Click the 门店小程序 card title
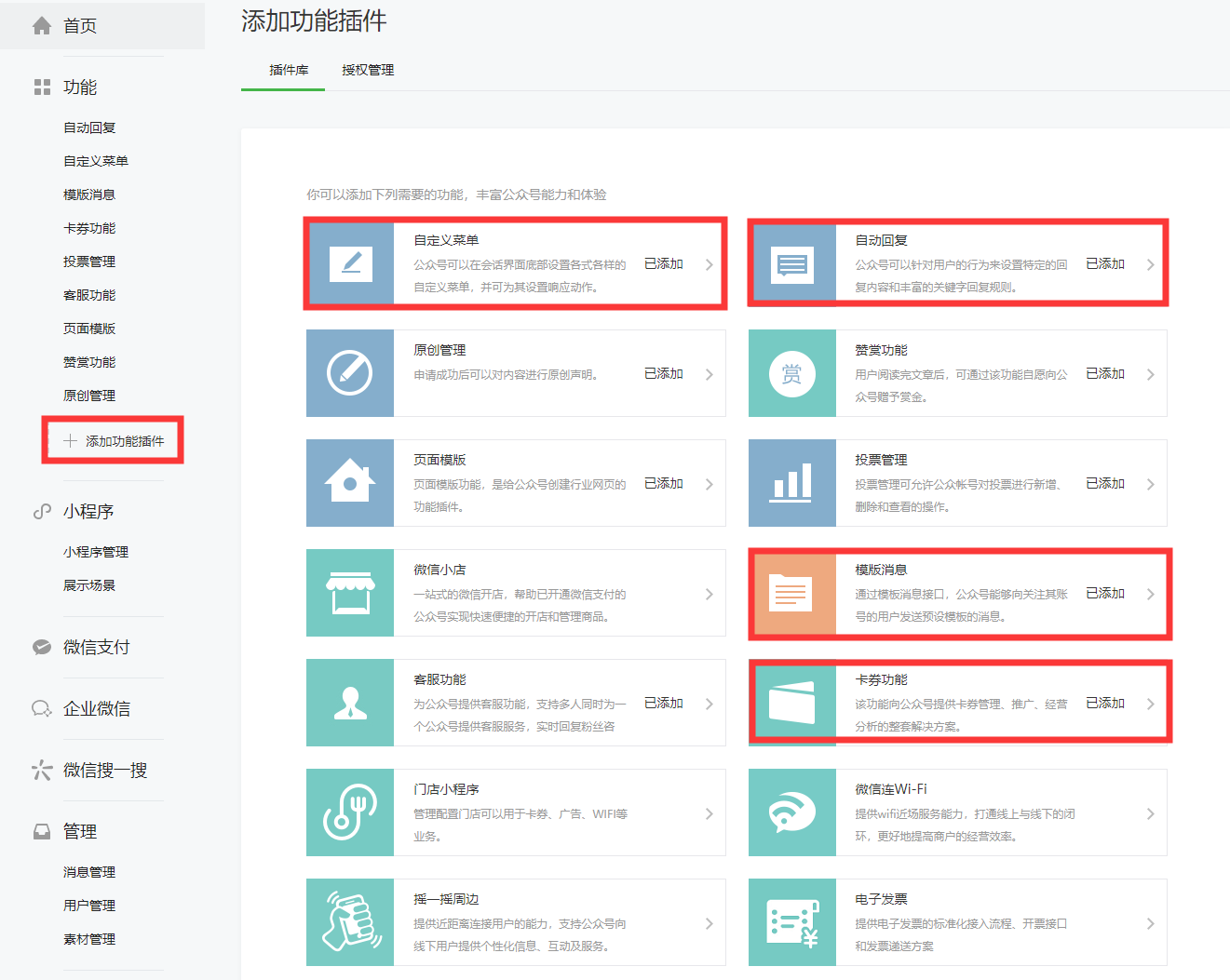Screen dimensions: 1230x980 pyautogui.click(x=446, y=789)
